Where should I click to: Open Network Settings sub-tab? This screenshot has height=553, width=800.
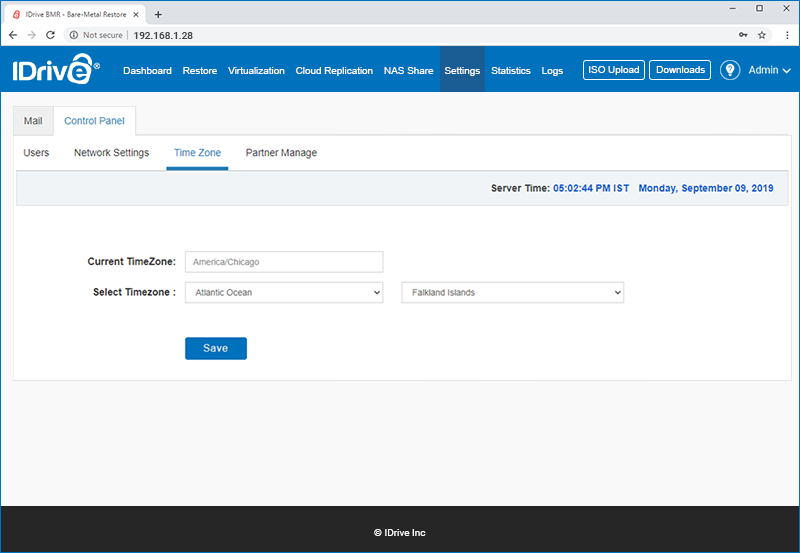tap(111, 153)
